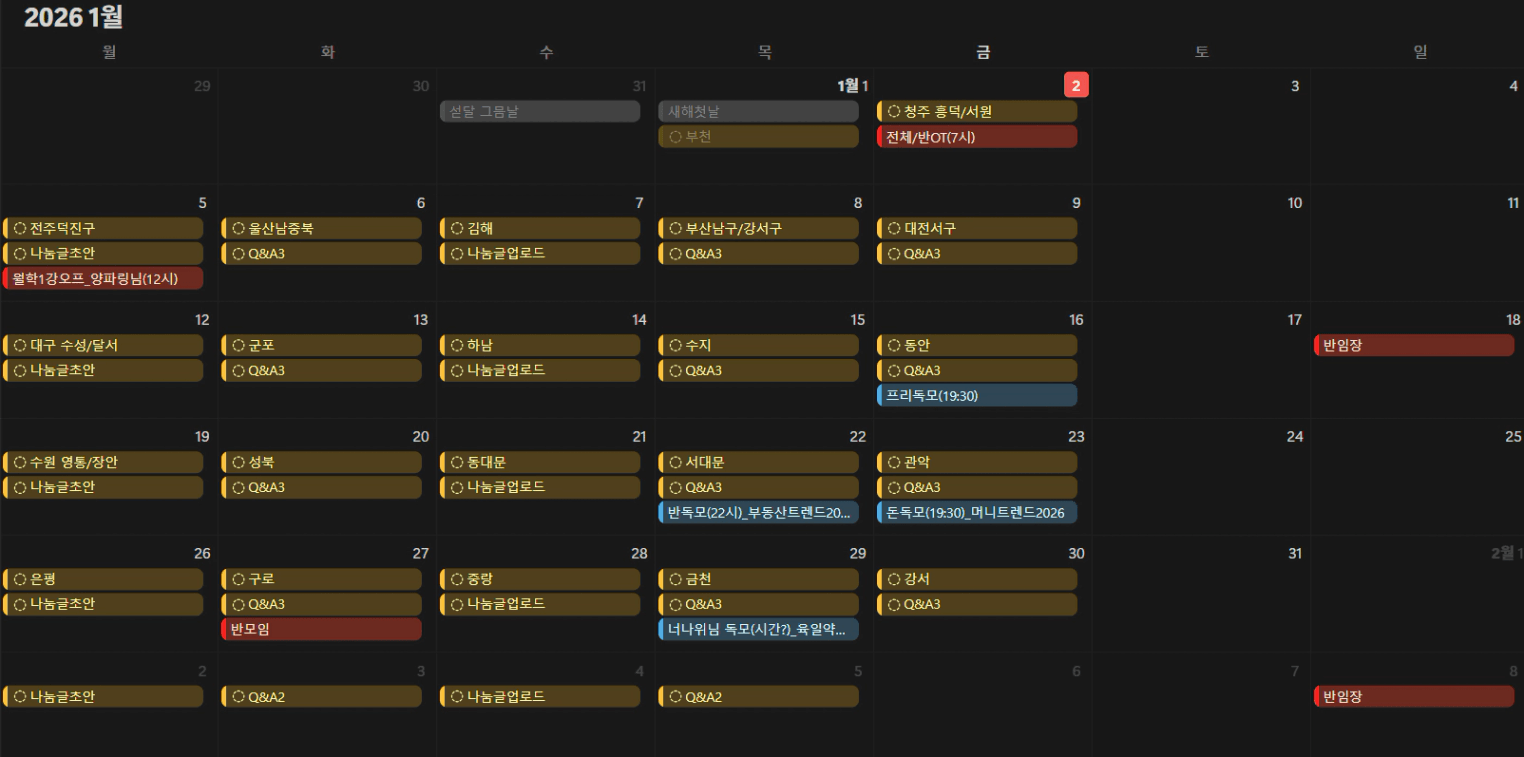The height and width of the screenshot is (757, 1524).
Task: Open 돈독모(19:30)_머니트렌드2026 event
Action: (x=977, y=513)
